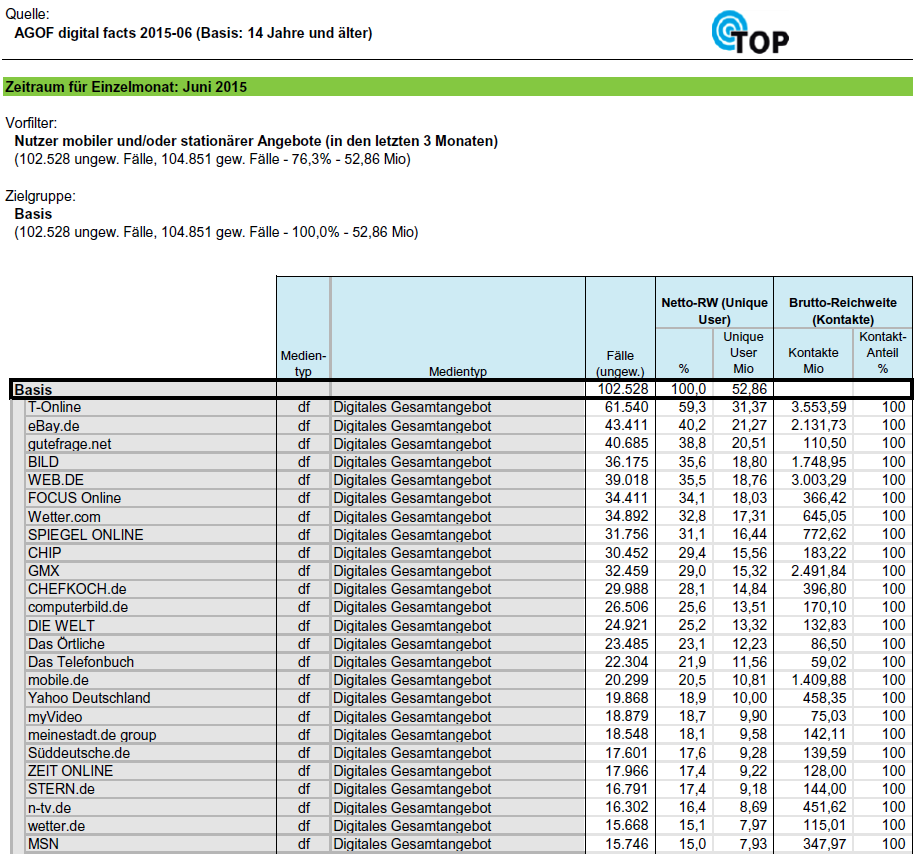Click the T-Online row name
The image size is (915, 854).
click(x=54, y=407)
